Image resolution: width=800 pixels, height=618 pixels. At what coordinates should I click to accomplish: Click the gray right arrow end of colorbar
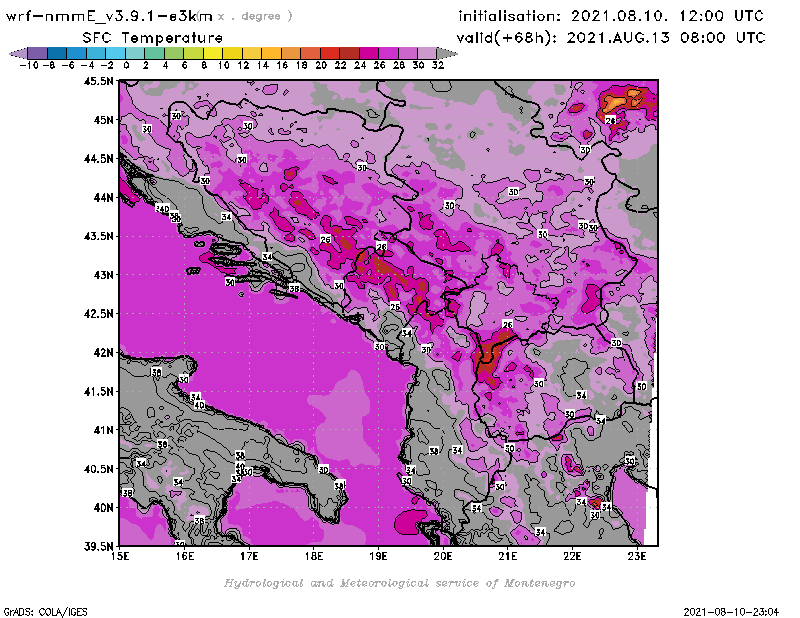coord(446,53)
